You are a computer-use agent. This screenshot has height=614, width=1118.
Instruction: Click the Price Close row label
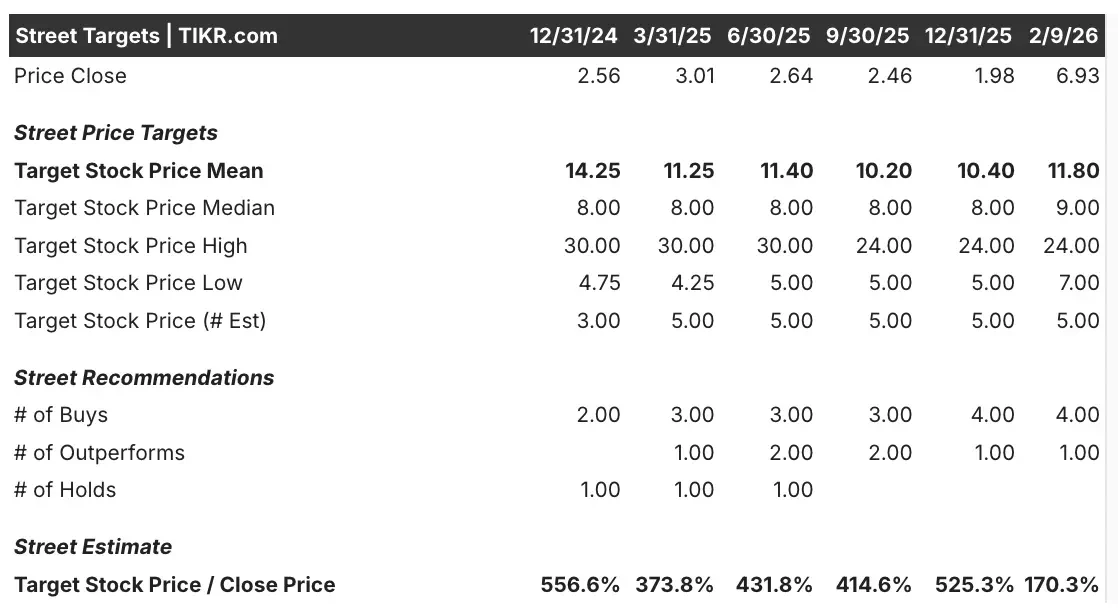click(x=71, y=76)
